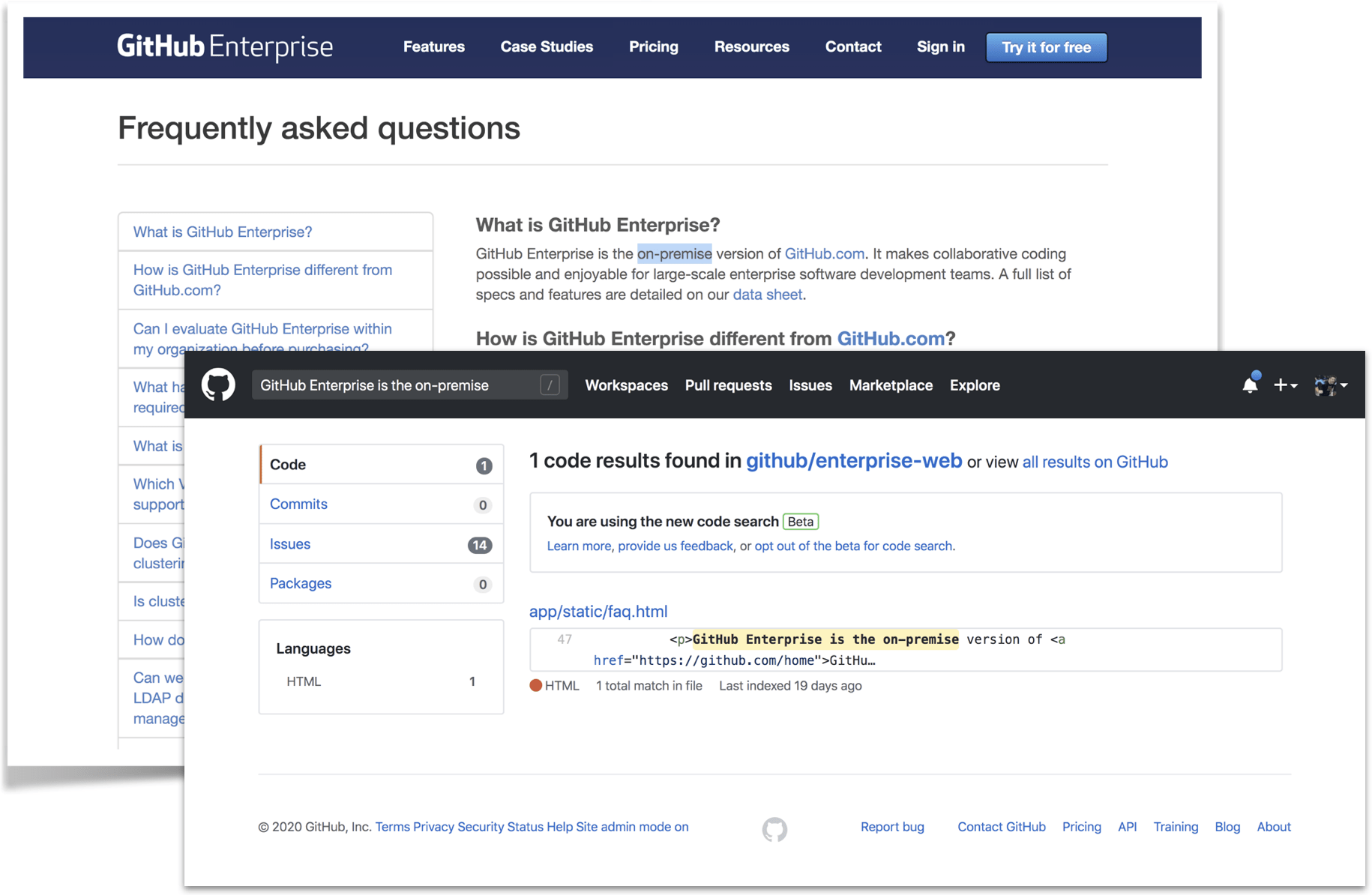The width and height of the screenshot is (1372, 895).
Task: Open Issues in the GitHub header
Action: 810,385
